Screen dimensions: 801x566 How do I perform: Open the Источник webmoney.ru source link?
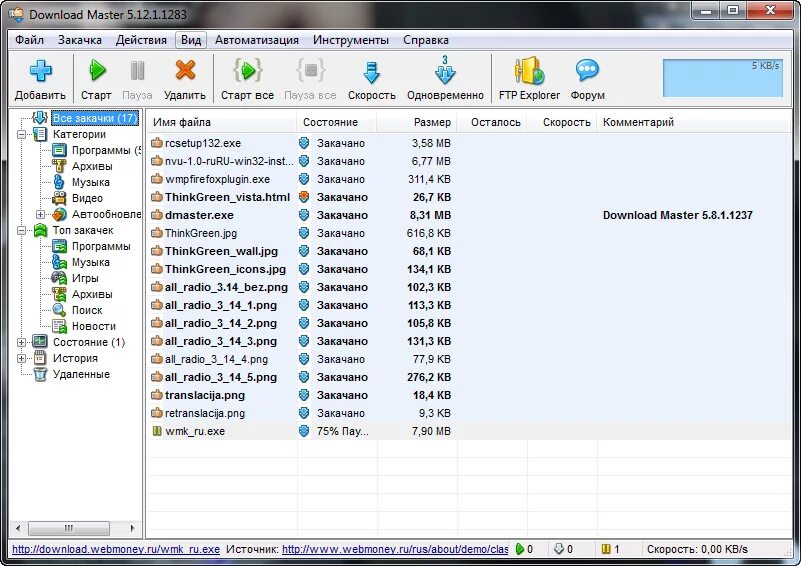[395, 549]
